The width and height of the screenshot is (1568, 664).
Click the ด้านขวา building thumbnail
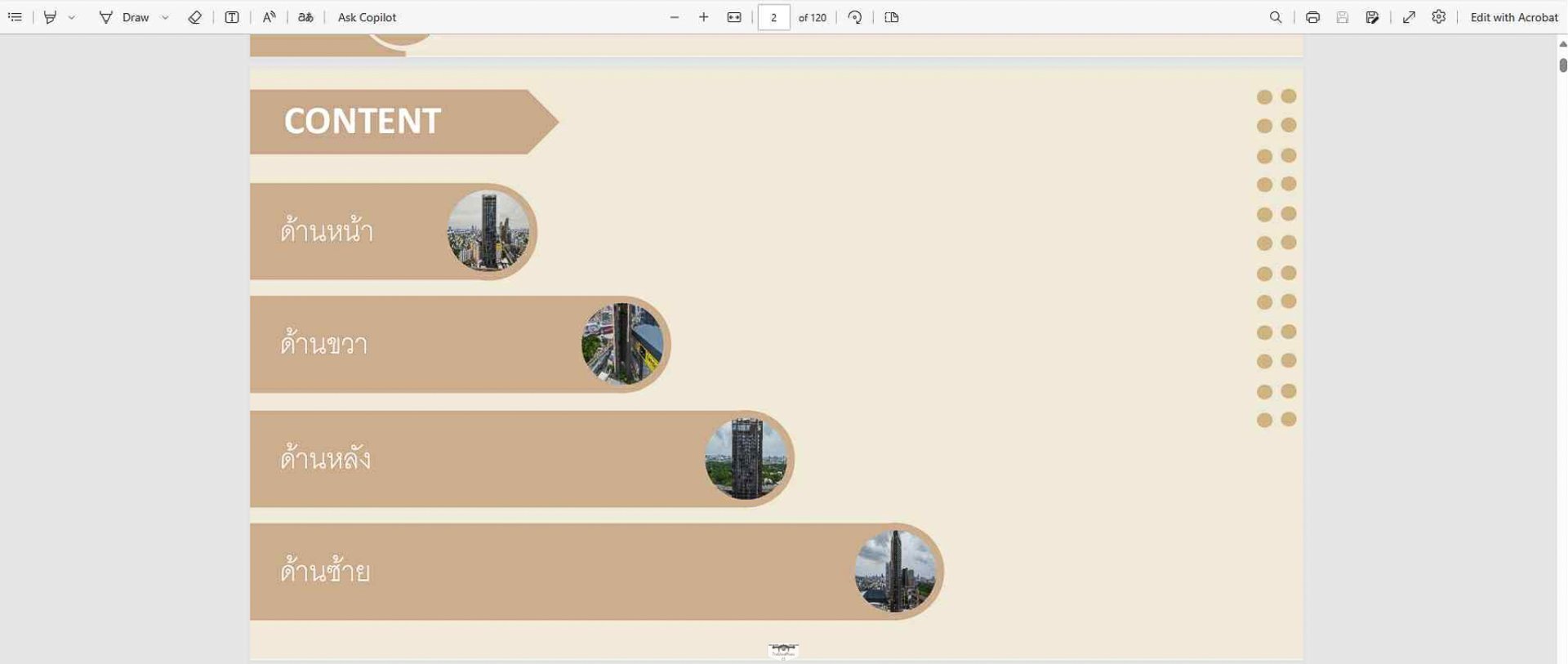pos(622,344)
